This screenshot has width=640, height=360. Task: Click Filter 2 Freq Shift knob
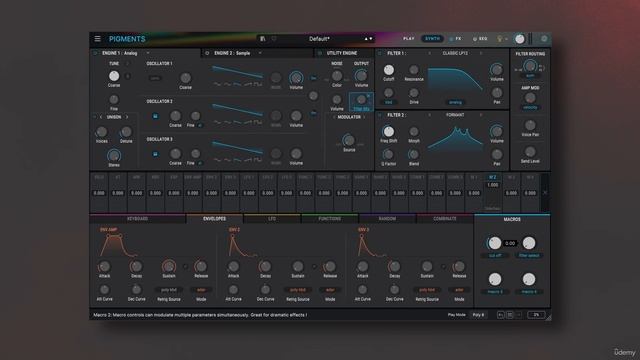tap(388, 131)
